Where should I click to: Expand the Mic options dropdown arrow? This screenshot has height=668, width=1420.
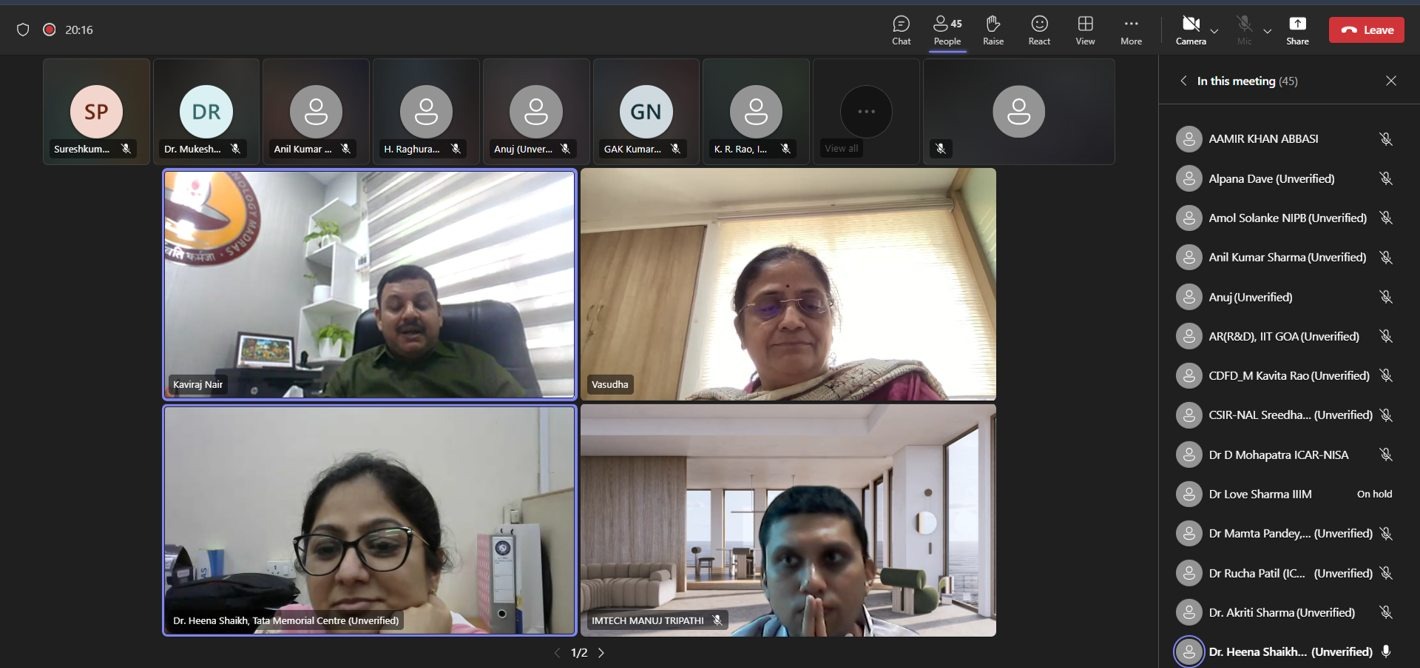(x=1267, y=31)
